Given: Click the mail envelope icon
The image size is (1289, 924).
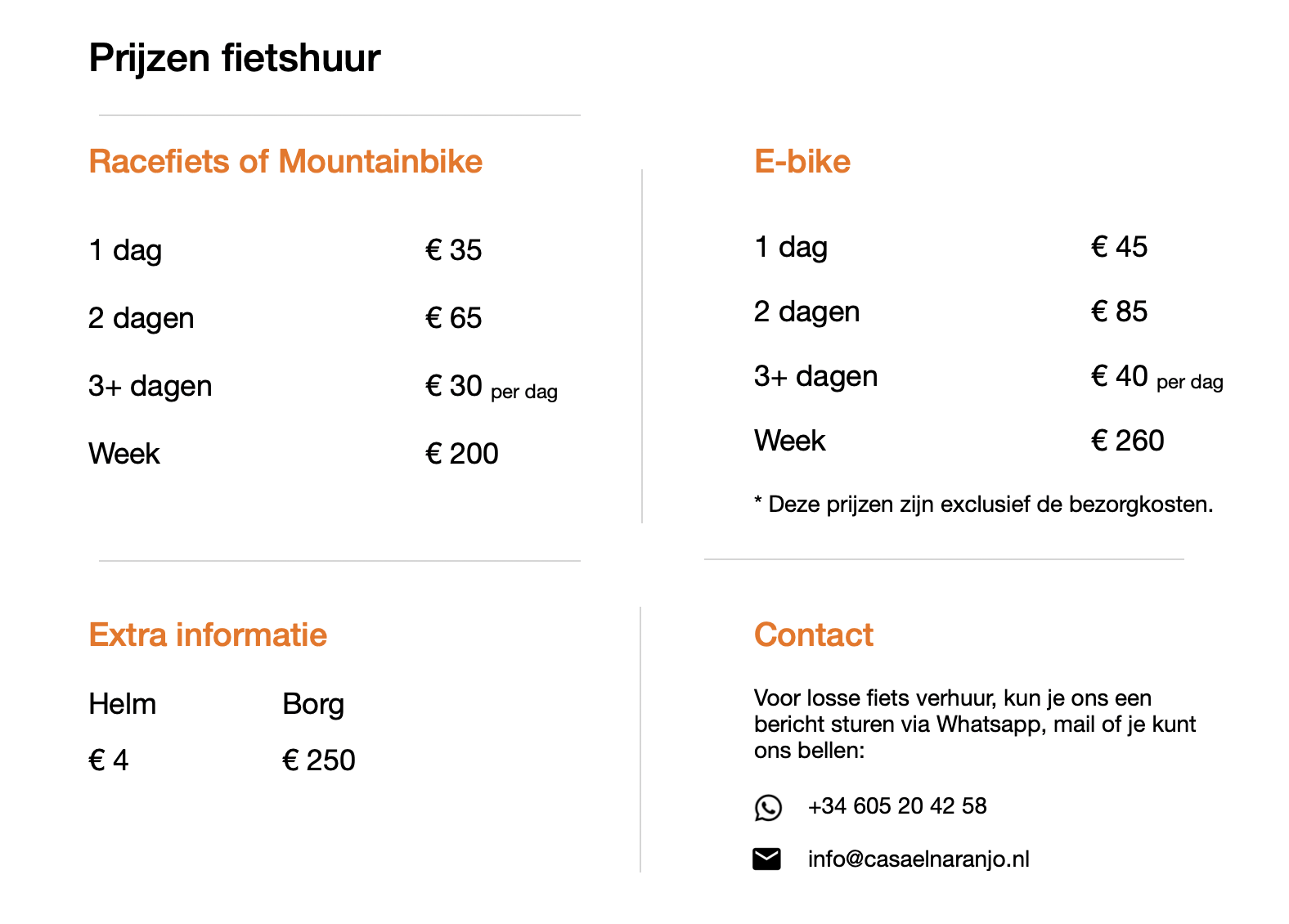Looking at the screenshot, I should pos(766,859).
